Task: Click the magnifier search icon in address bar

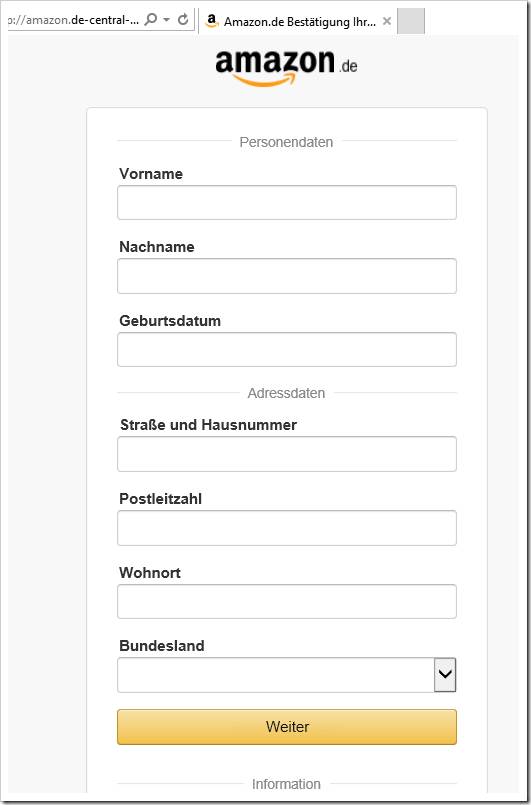Action: (150, 20)
